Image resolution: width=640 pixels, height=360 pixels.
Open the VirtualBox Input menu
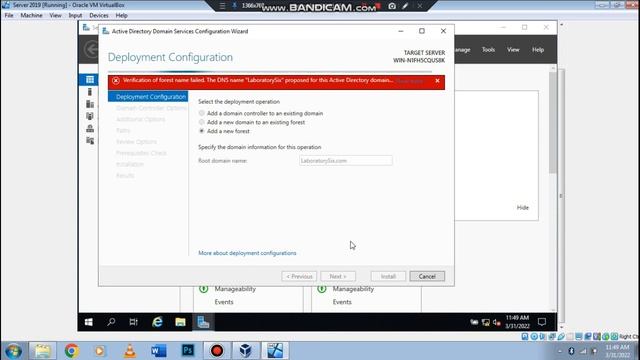[x=75, y=15]
